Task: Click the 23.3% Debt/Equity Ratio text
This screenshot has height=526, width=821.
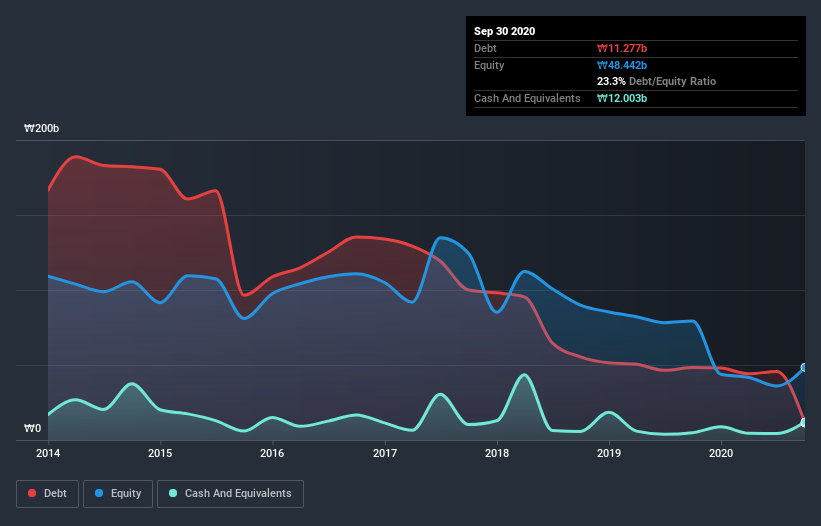Action: [657, 81]
